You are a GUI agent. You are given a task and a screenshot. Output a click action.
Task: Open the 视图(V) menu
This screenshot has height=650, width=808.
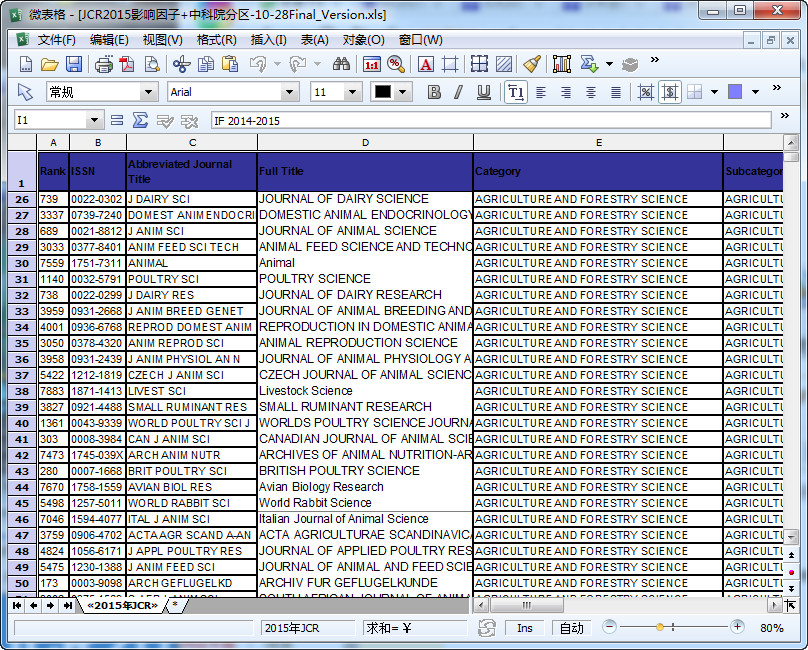[x=162, y=40]
